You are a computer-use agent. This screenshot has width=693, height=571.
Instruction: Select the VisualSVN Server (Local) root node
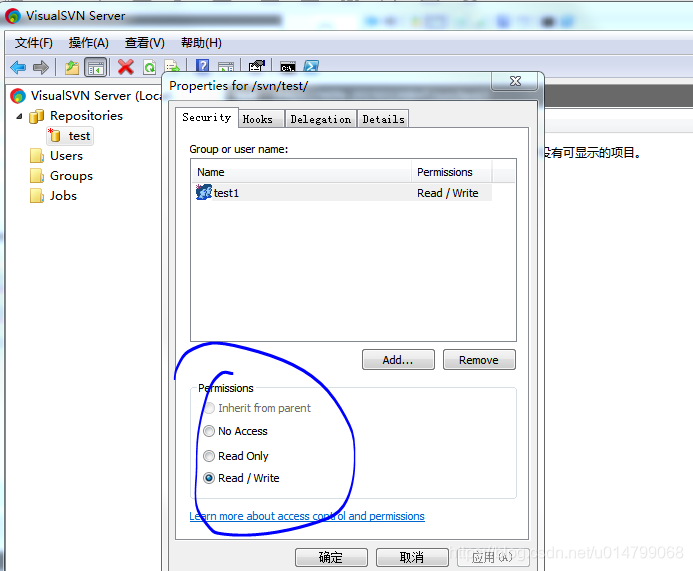point(87,95)
